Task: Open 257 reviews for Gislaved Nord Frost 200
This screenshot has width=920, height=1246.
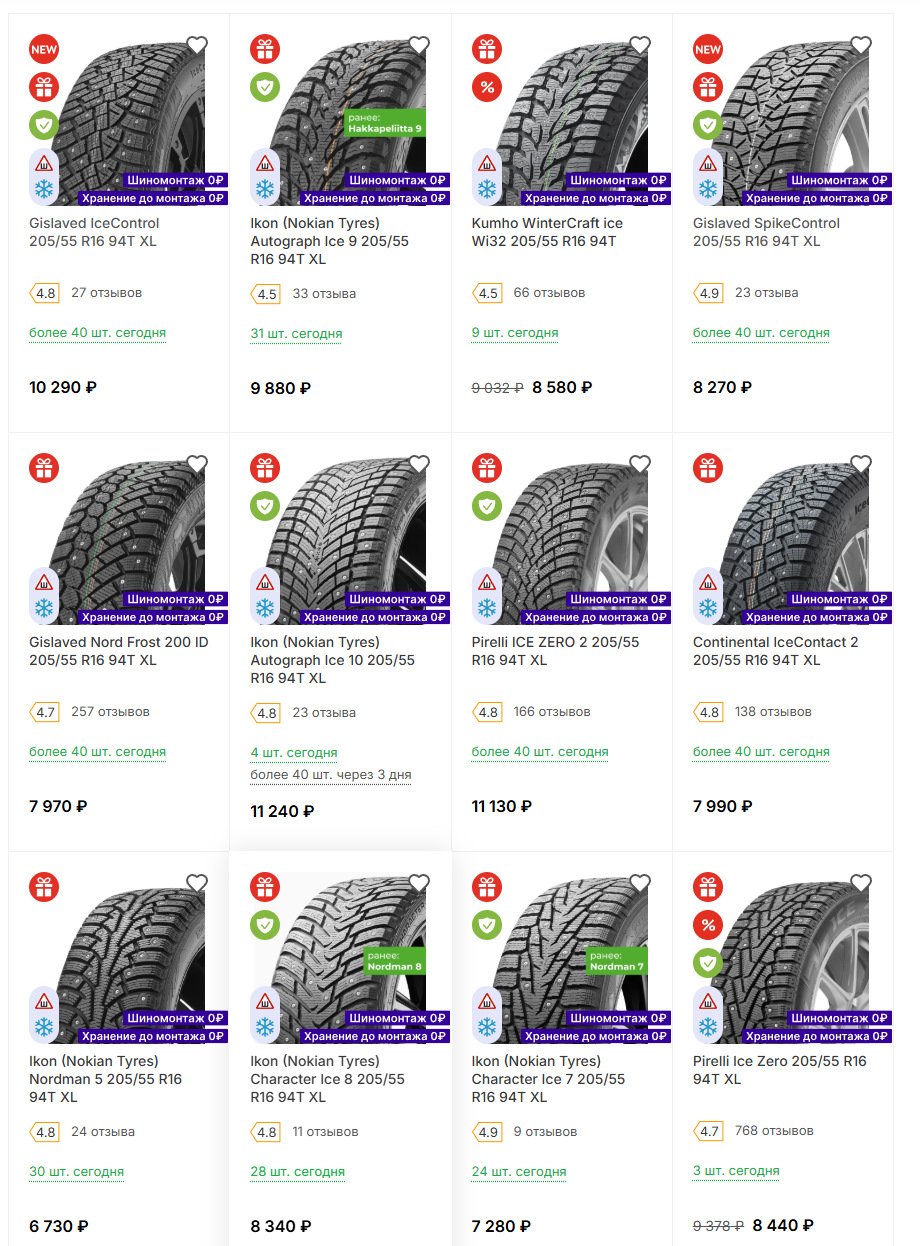Action: (x=110, y=712)
